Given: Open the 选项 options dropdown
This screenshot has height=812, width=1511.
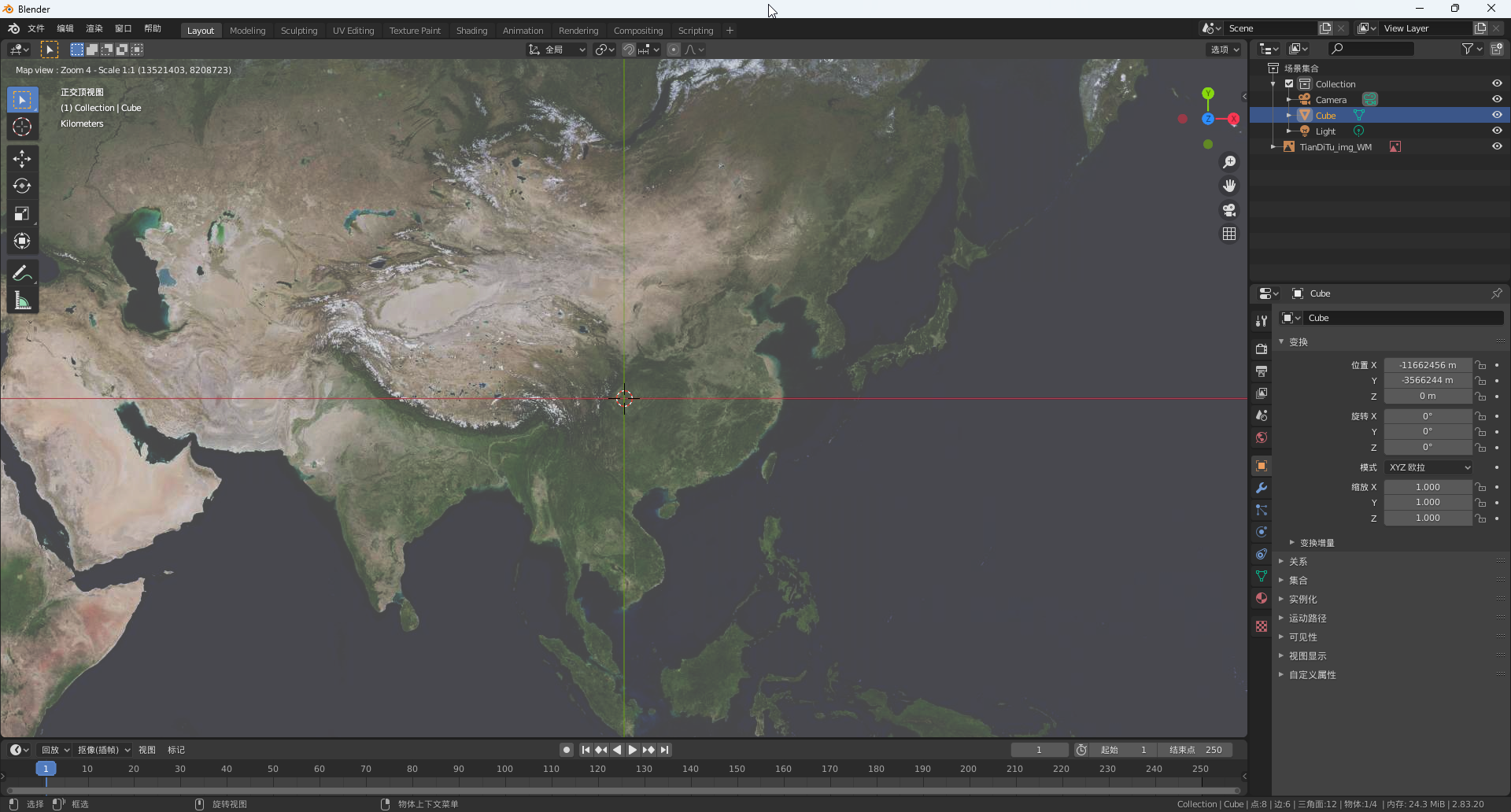Looking at the screenshot, I should pyautogui.click(x=1225, y=50).
